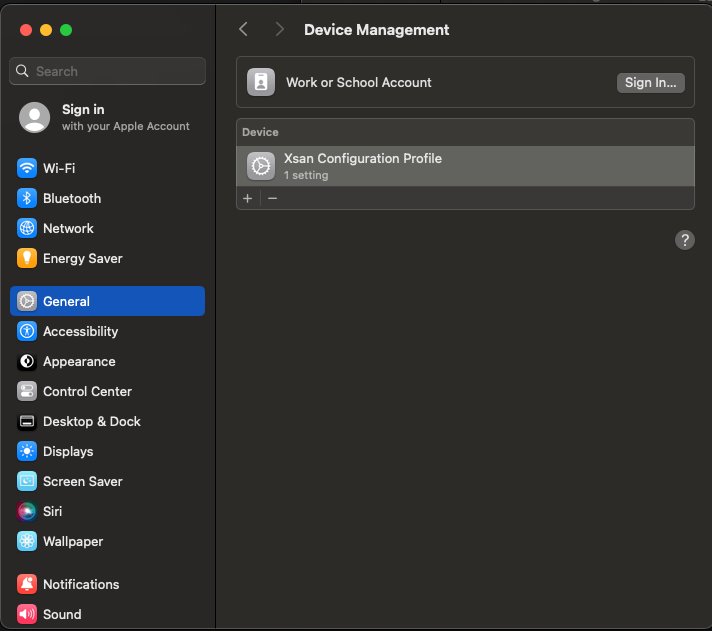
Task: Click the Energy Saver bulb icon
Action: [27, 258]
